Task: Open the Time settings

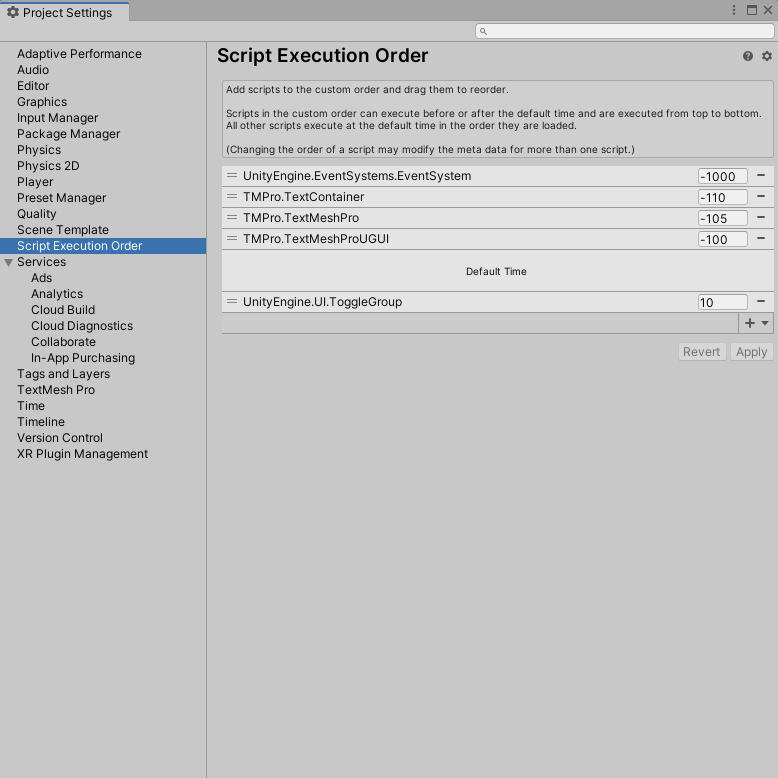Action: [31, 406]
